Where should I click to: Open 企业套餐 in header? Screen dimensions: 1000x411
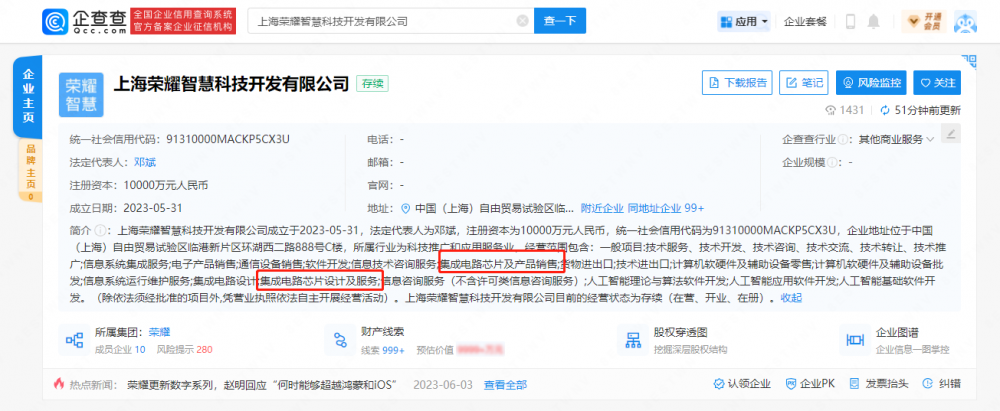(x=805, y=21)
